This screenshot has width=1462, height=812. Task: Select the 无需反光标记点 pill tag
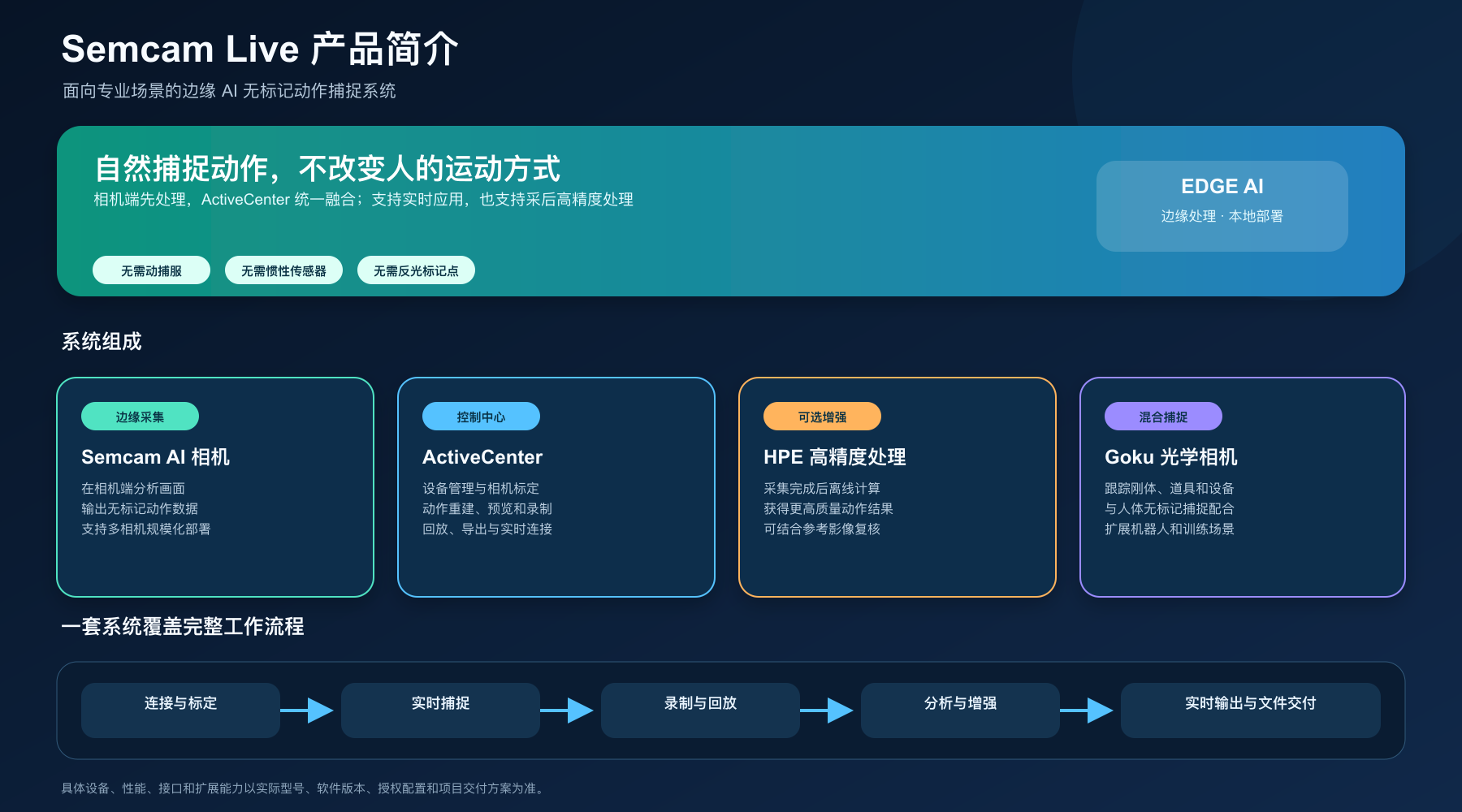point(416,270)
